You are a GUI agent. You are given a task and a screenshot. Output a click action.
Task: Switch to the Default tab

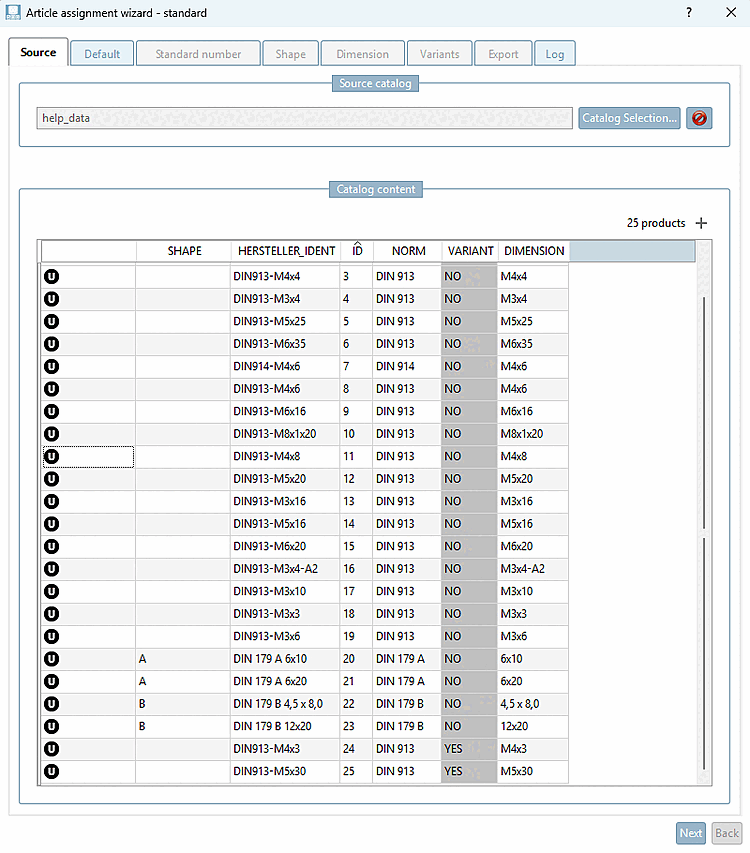[102, 54]
